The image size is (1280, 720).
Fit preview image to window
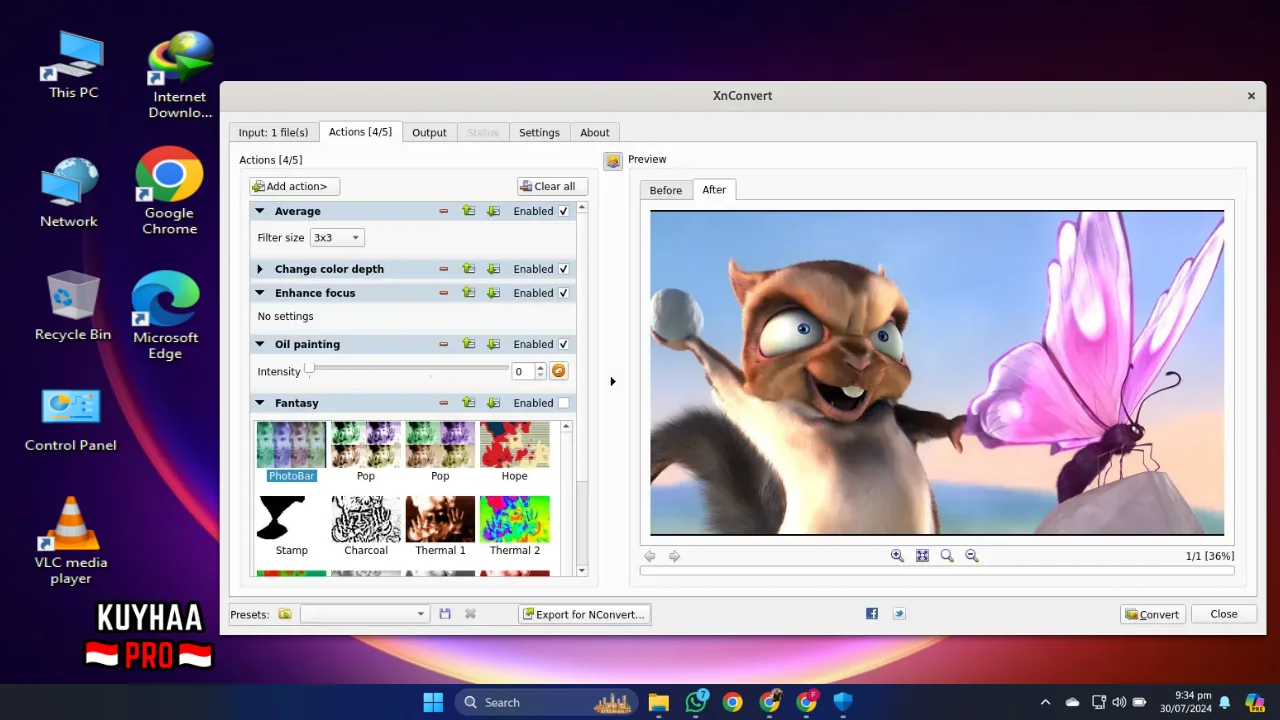click(x=922, y=556)
